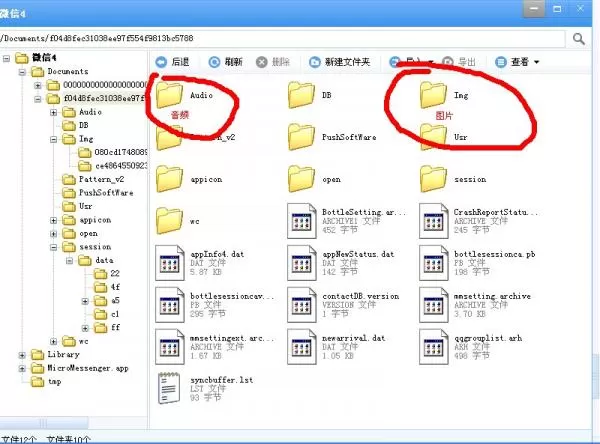Expand the Library tree node

pyautogui.click(x=22, y=355)
